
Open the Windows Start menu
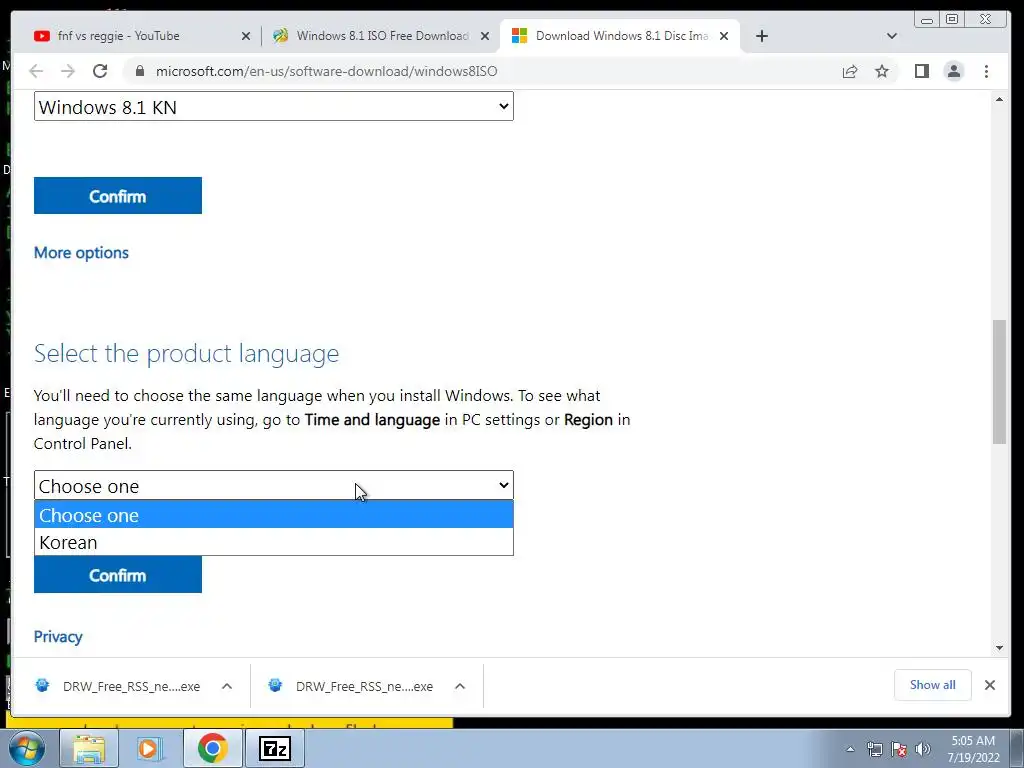coord(27,748)
